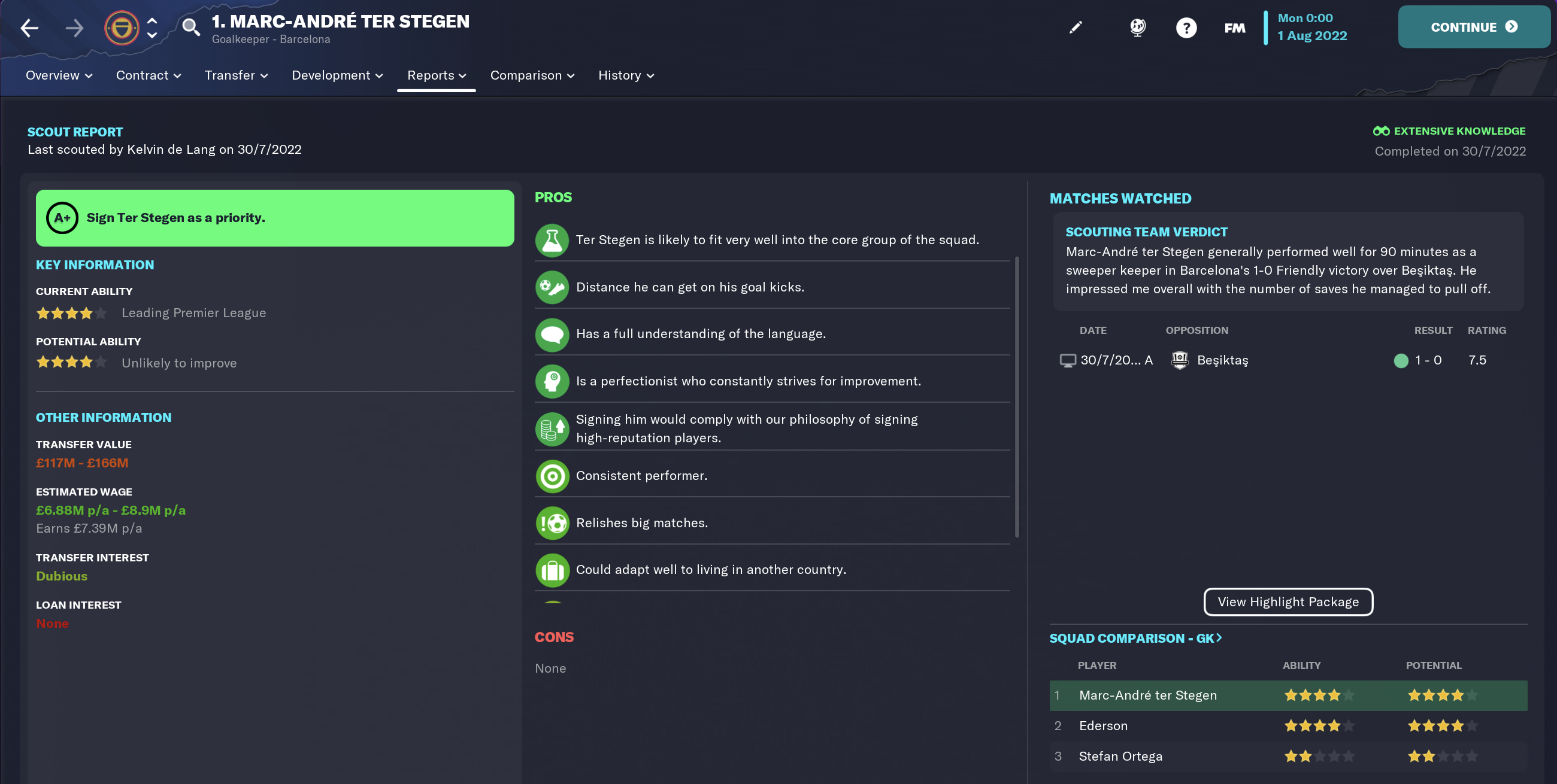Click the pencil edit icon
The height and width of the screenshot is (784, 1557).
pyautogui.click(x=1076, y=27)
